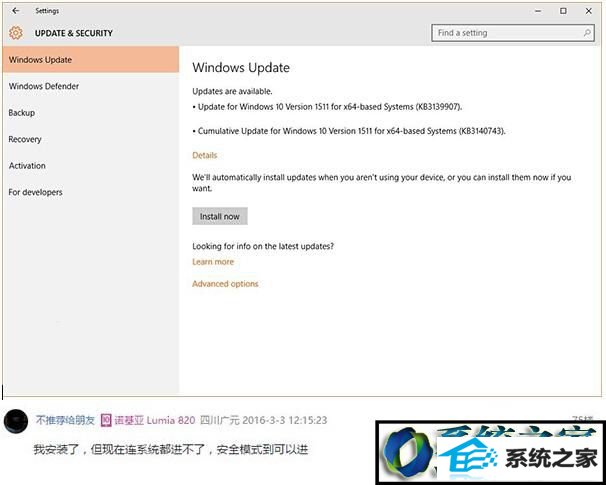
Task: Open Windows Defender section
Action: point(91,86)
